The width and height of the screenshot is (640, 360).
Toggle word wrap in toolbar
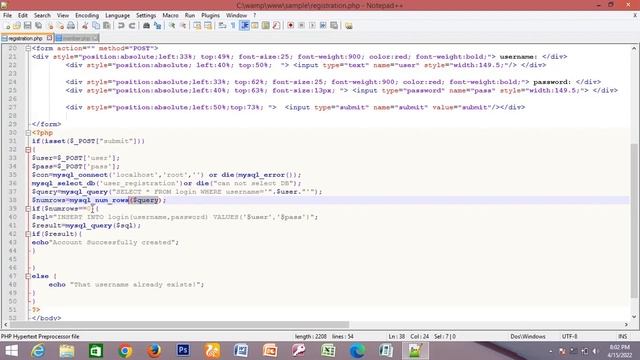pos(222,26)
